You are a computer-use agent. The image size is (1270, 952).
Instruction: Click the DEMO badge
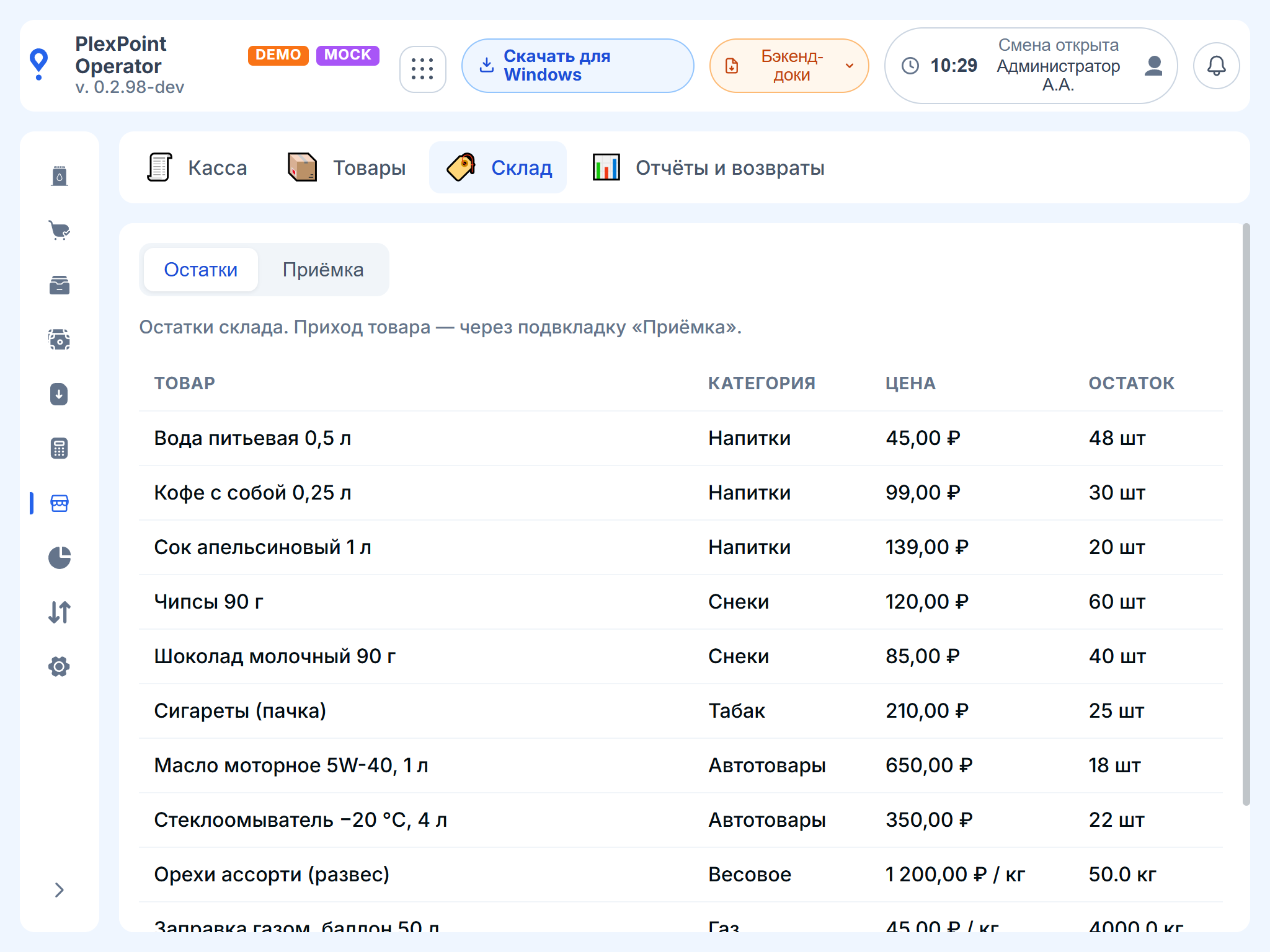[278, 55]
